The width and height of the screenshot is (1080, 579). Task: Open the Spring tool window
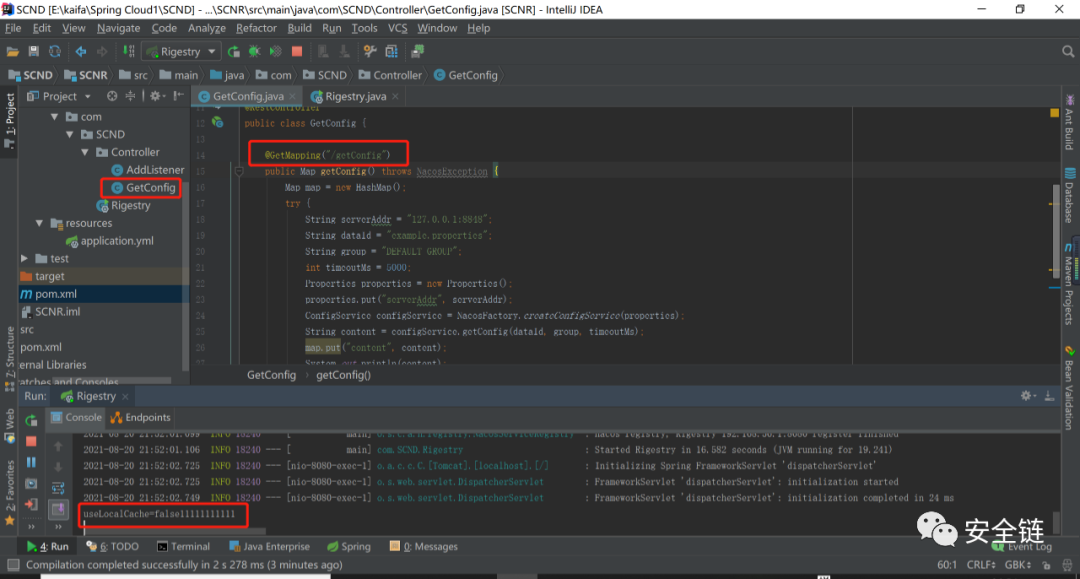(x=349, y=547)
